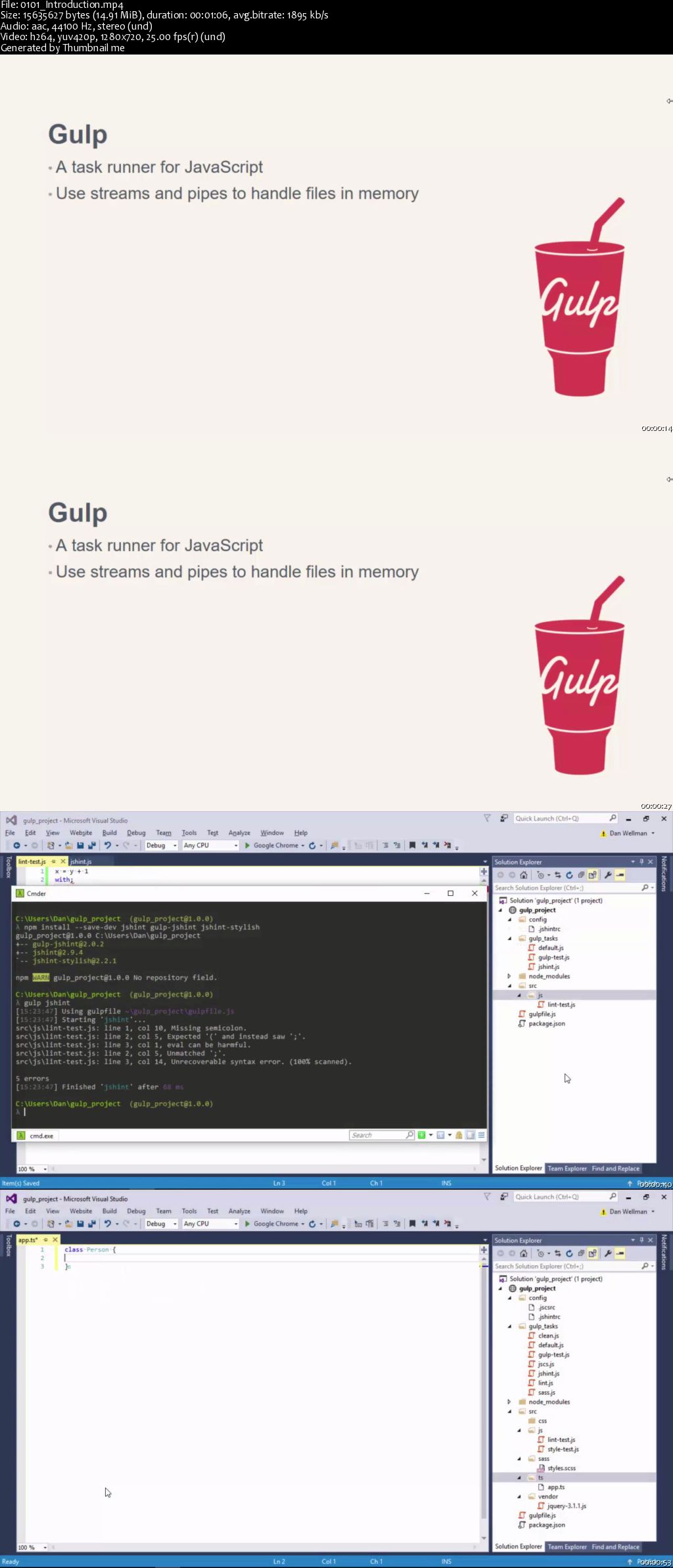Click the Visual Studio logo in the Cmder frame title bar
The image size is (673, 1568).
tap(11, 820)
